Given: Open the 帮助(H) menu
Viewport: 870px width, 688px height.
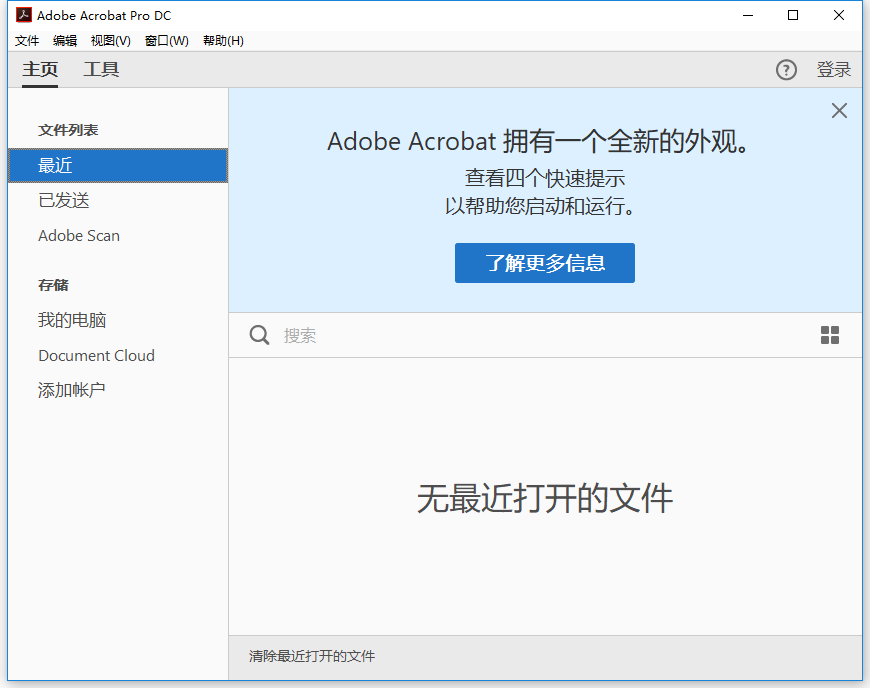Looking at the screenshot, I should 223,41.
